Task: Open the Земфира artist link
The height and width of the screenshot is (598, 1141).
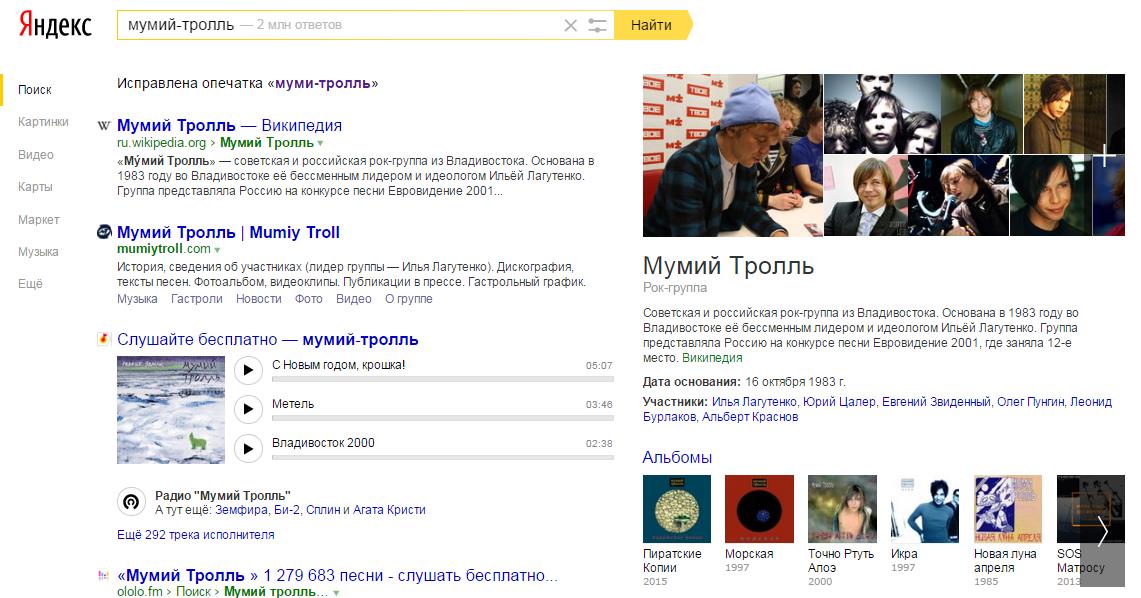Action: click(241, 510)
